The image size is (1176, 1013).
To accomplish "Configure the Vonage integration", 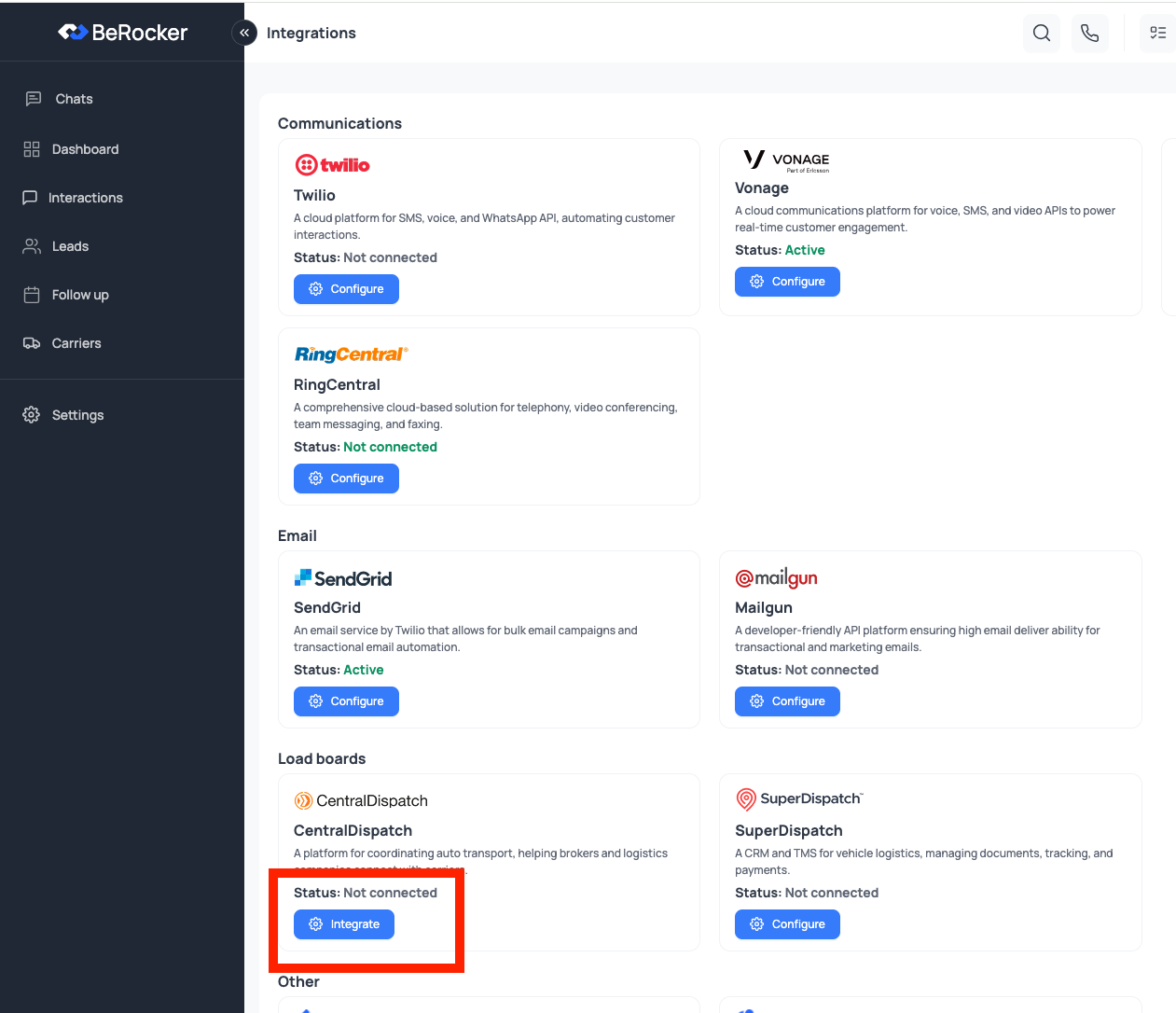I will pyautogui.click(x=787, y=281).
